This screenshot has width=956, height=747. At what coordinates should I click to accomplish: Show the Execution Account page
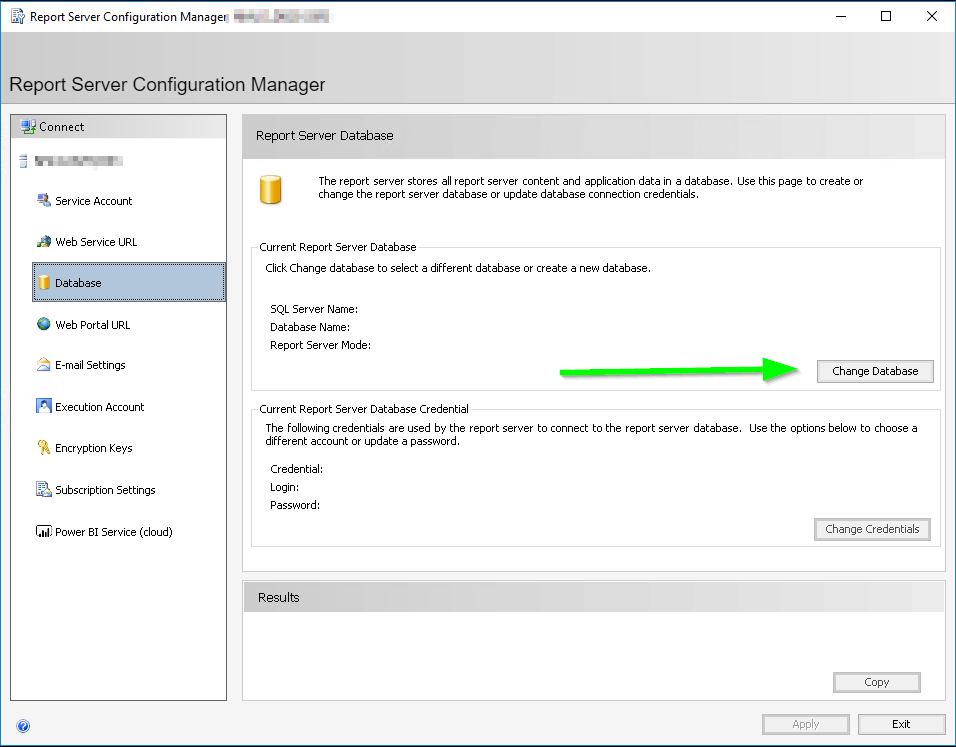[99, 407]
